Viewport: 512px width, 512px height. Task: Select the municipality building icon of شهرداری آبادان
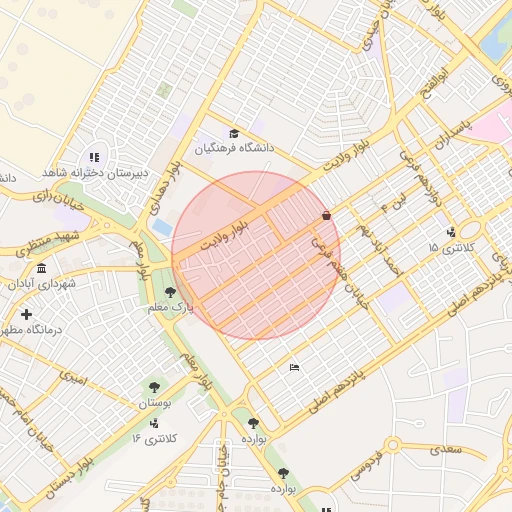(x=42, y=268)
